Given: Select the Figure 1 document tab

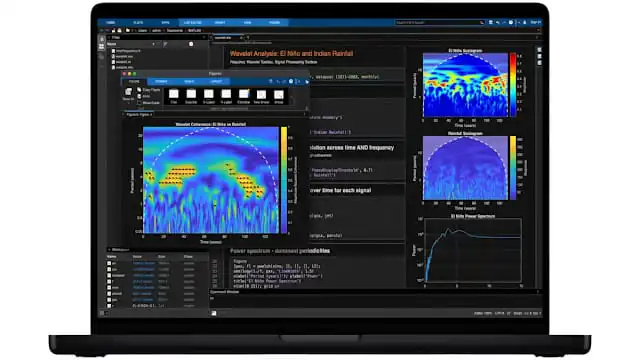Looking at the screenshot, I should click(x=138, y=114).
